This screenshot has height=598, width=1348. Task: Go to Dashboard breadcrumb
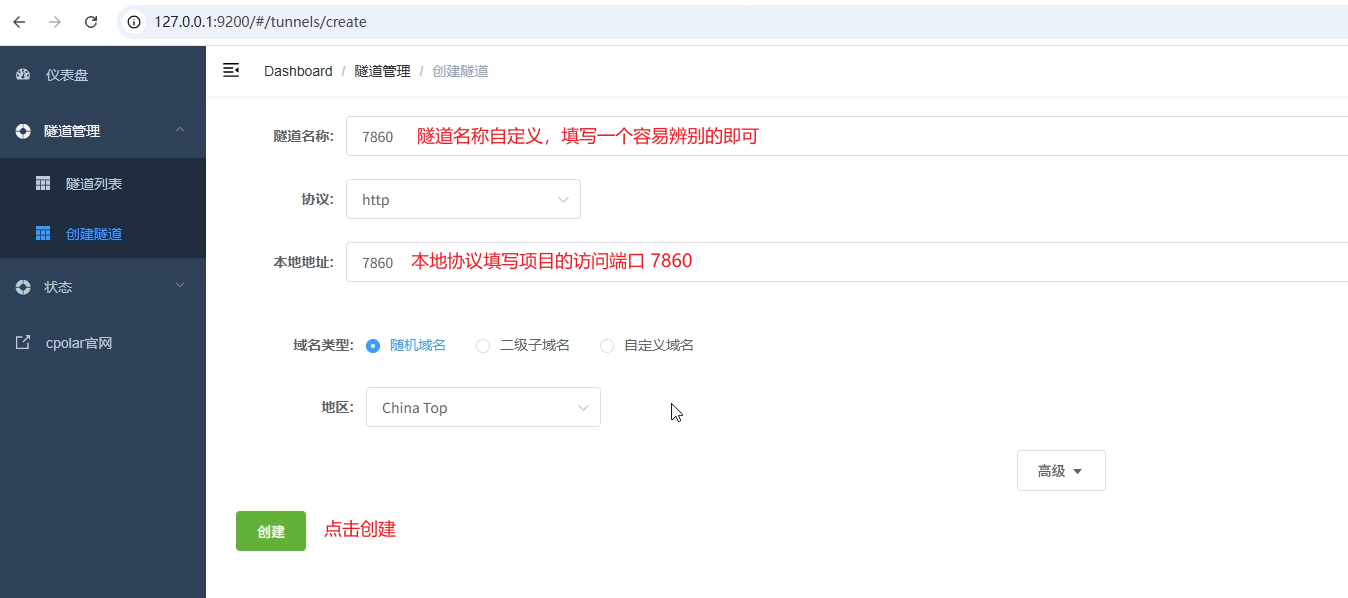tap(298, 71)
